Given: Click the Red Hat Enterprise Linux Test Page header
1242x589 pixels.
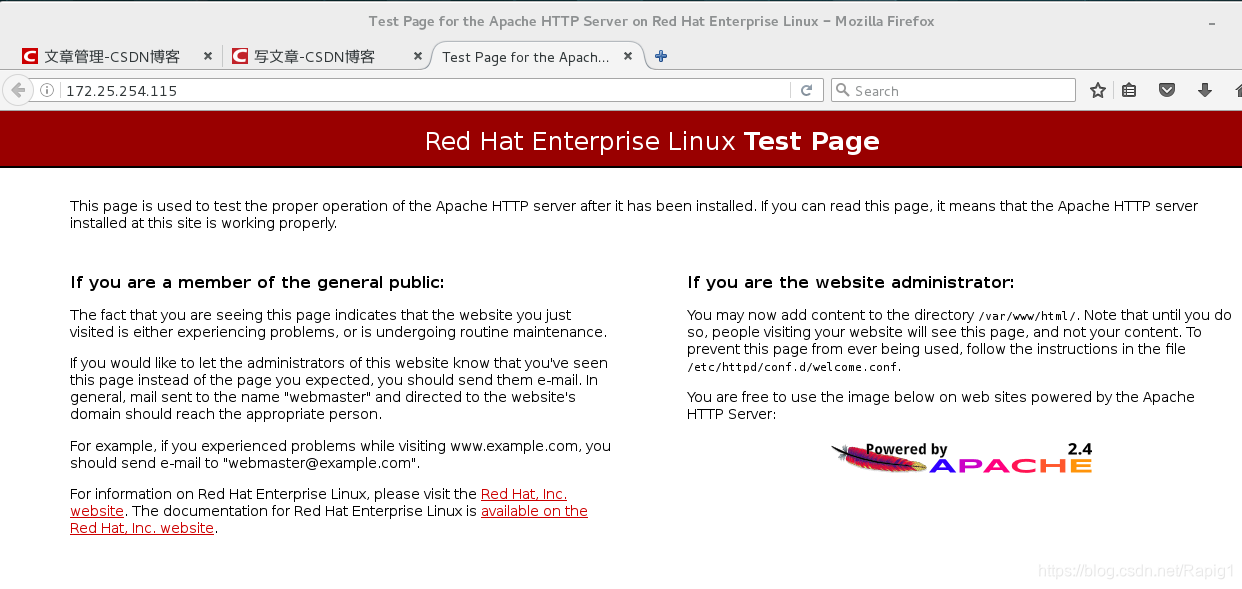Looking at the screenshot, I should [x=652, y=141].
